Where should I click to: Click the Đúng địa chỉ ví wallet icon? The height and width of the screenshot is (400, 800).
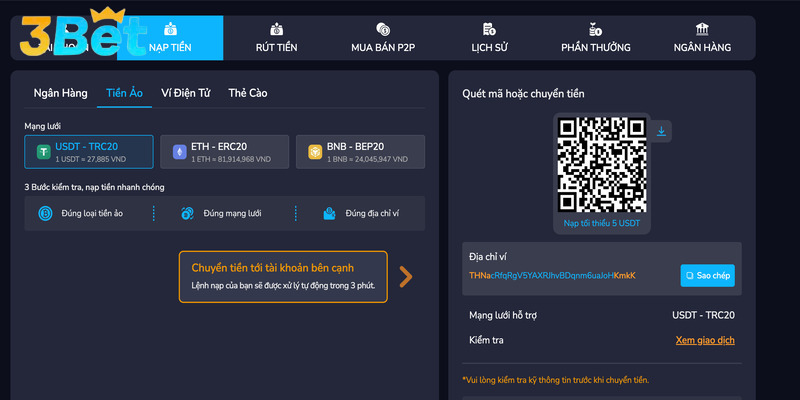pos(330,214)
